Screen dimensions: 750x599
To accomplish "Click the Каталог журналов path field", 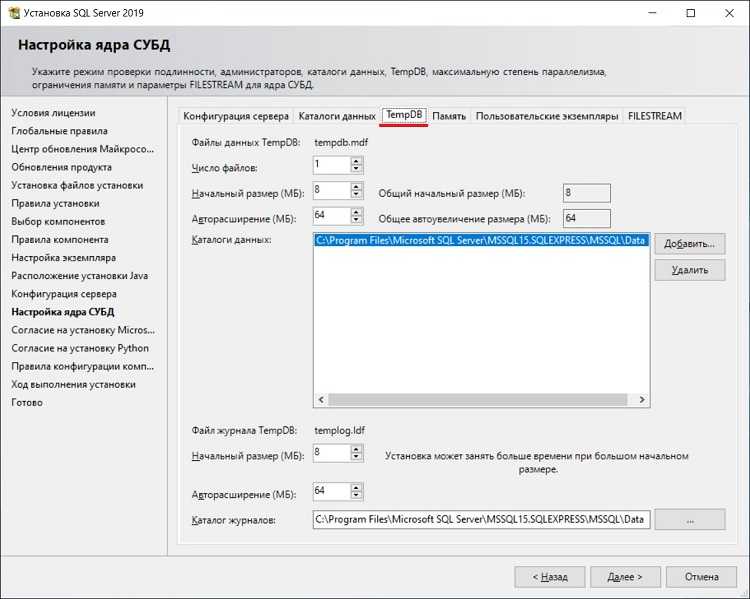I will click(x=481, y=520).
